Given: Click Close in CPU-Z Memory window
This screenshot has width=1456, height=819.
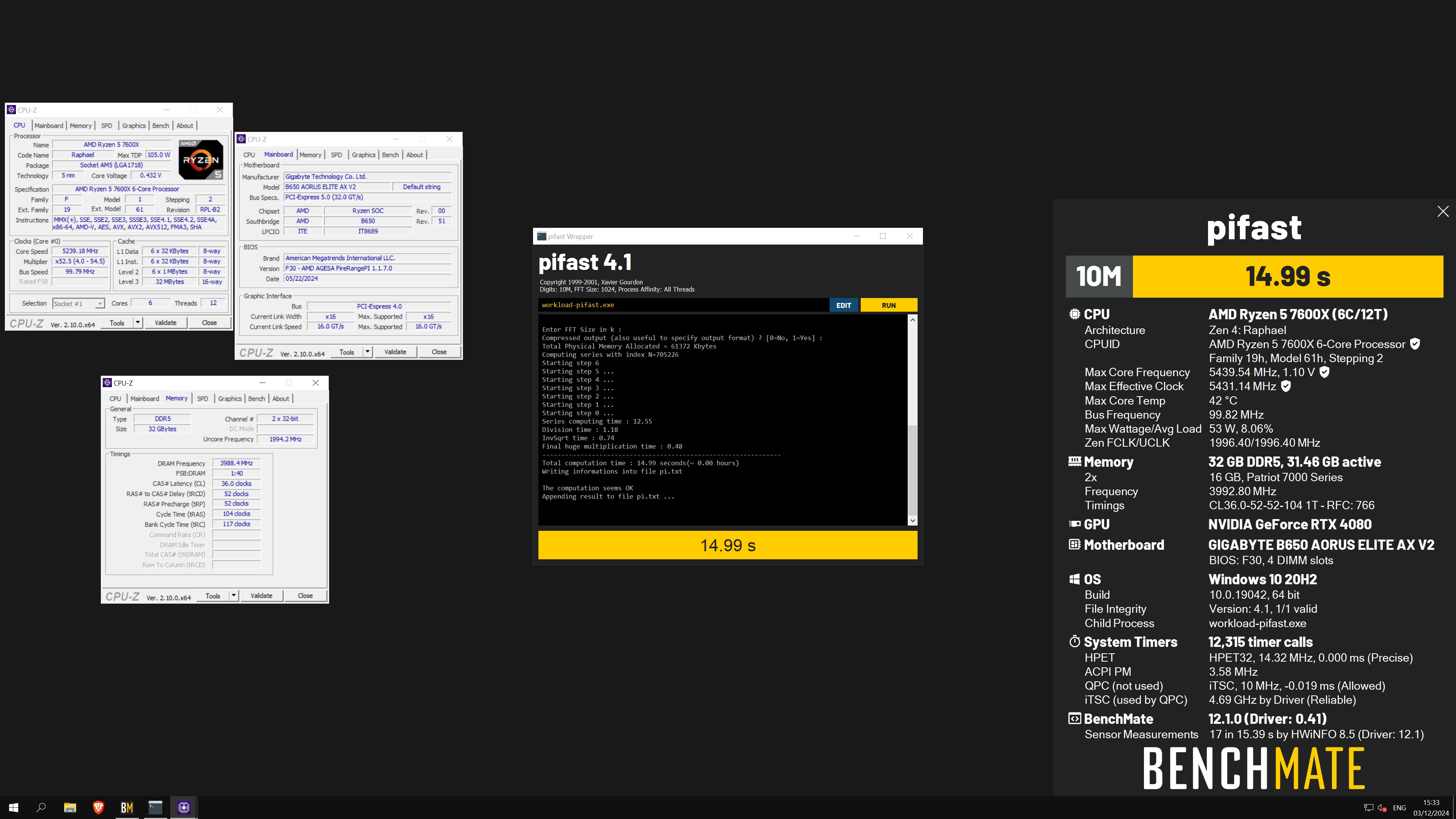Looking at the screenshot, I should 305,596.
